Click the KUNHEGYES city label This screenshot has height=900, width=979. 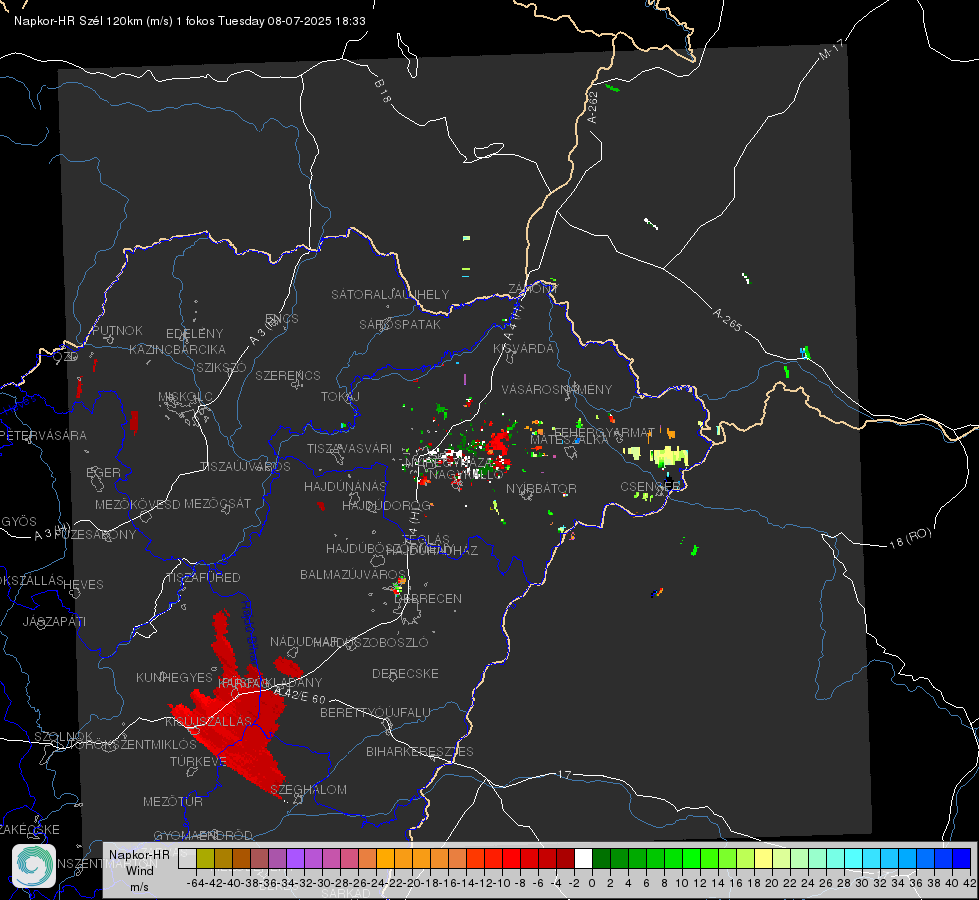[x=174, y=678]
